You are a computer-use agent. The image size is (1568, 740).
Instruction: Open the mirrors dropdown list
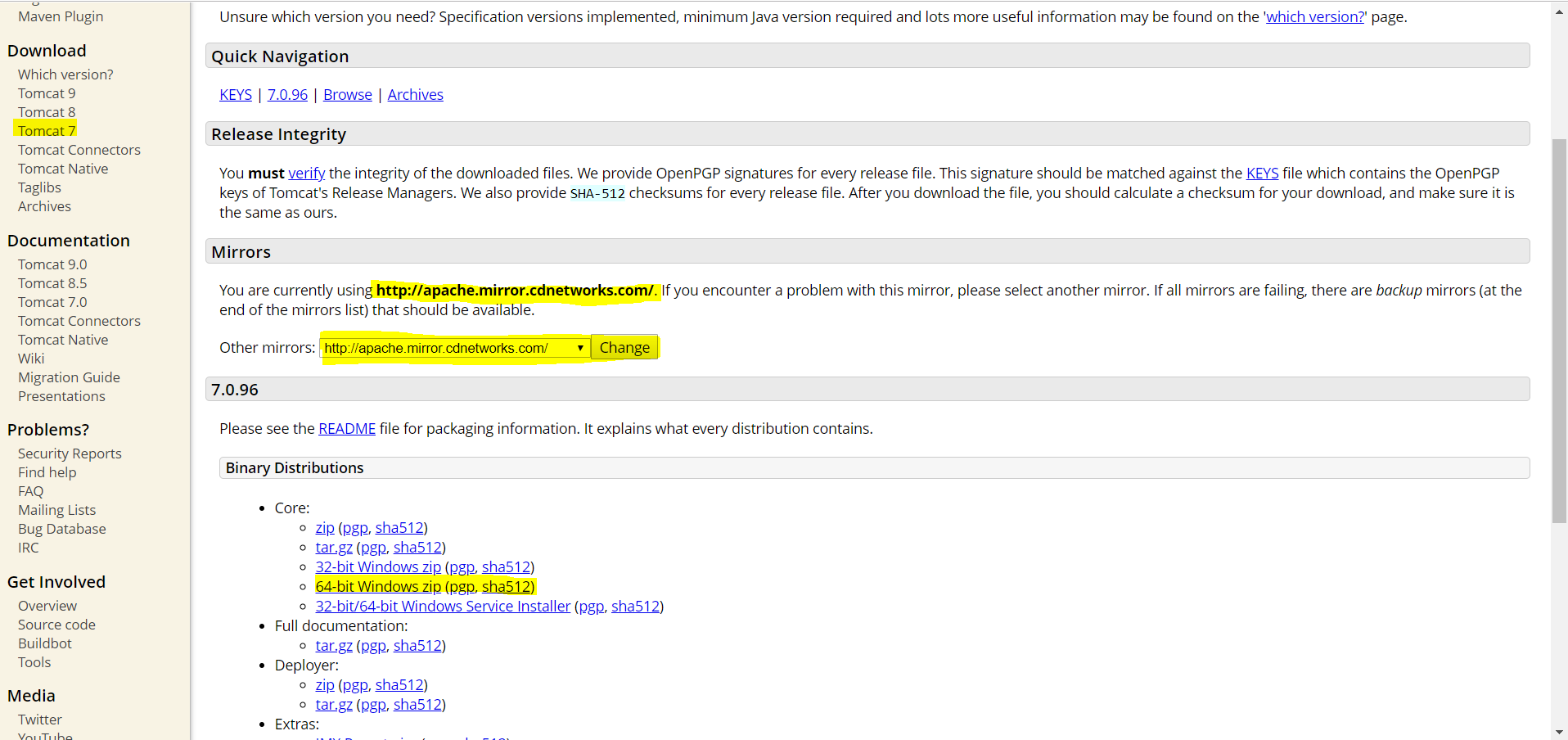[x=455, y=348]
